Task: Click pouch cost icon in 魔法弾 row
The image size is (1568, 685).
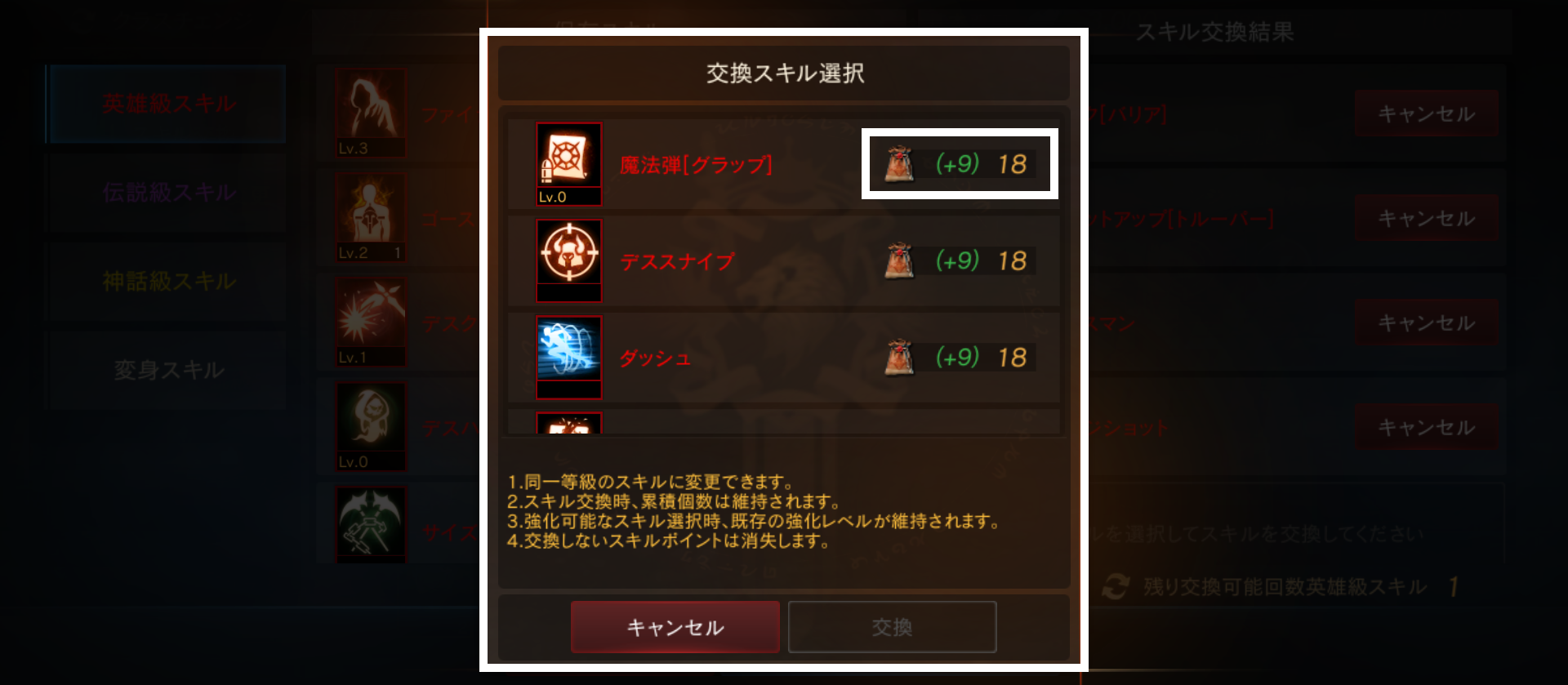Action: tap(900, 164)
